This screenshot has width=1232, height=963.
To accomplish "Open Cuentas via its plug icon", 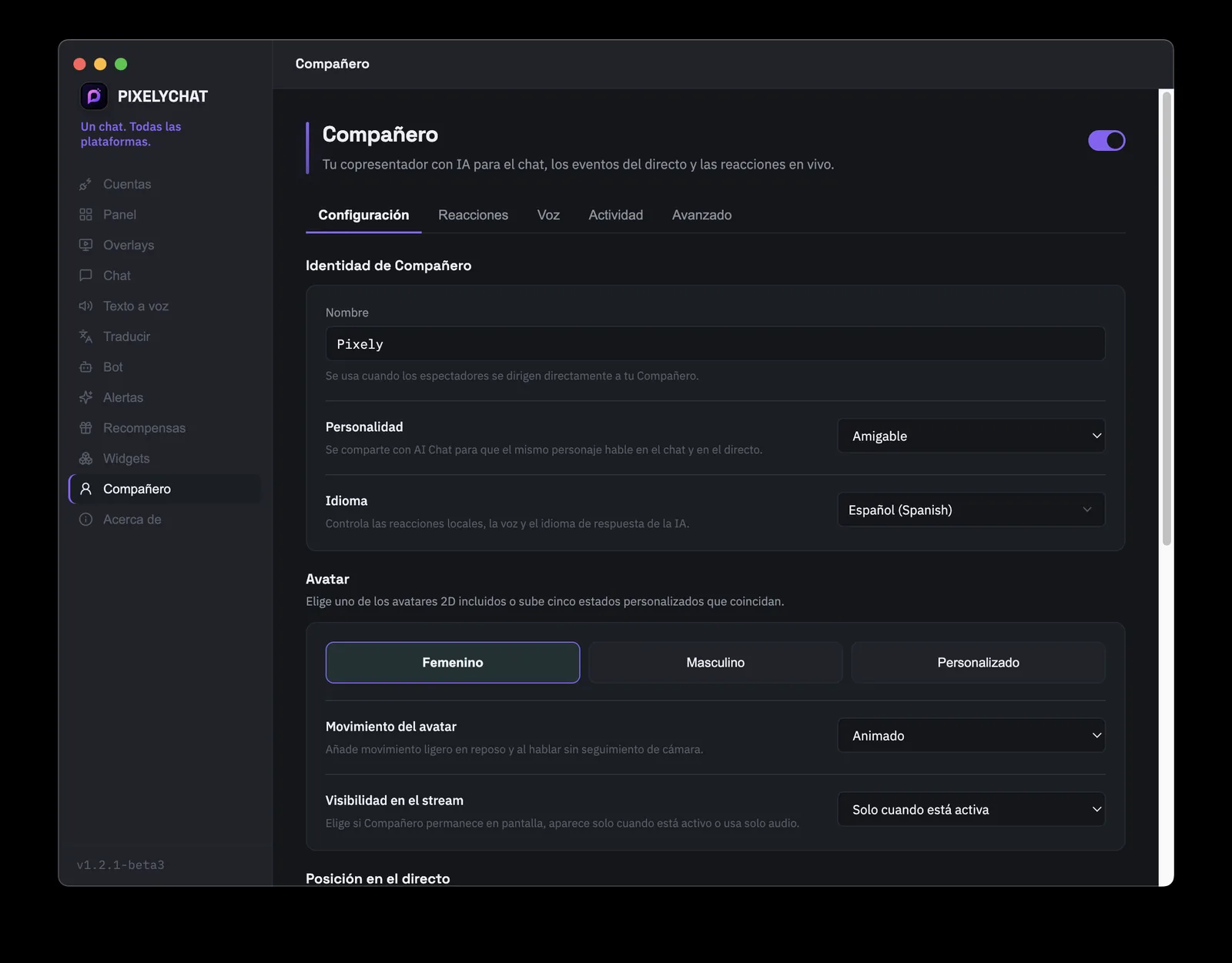I will (85, 184).
